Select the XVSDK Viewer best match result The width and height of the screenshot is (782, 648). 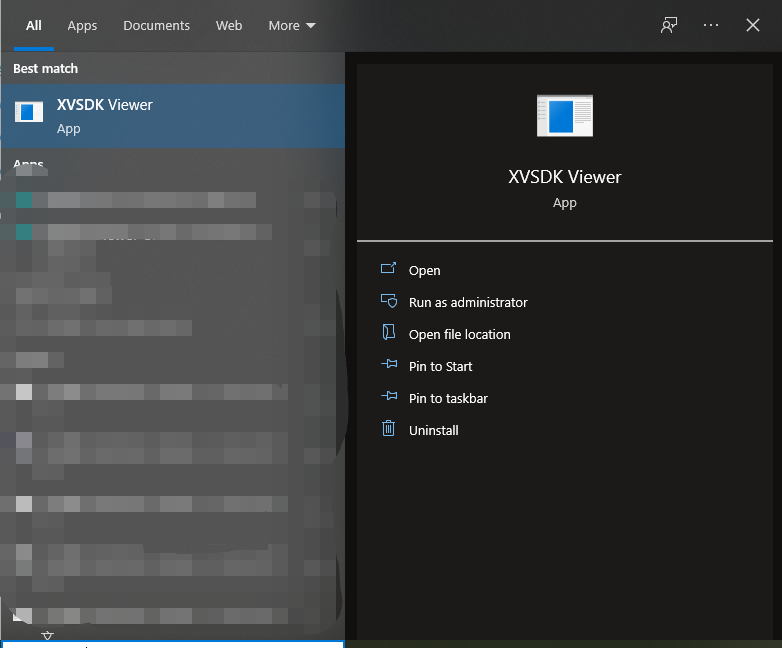[173, 116]
